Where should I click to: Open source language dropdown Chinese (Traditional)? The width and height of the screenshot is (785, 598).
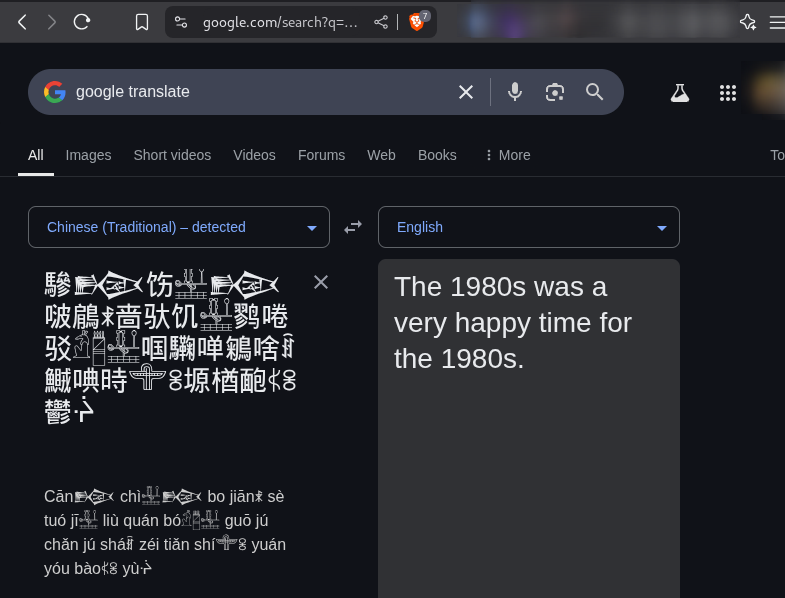[x=179, y=227]
